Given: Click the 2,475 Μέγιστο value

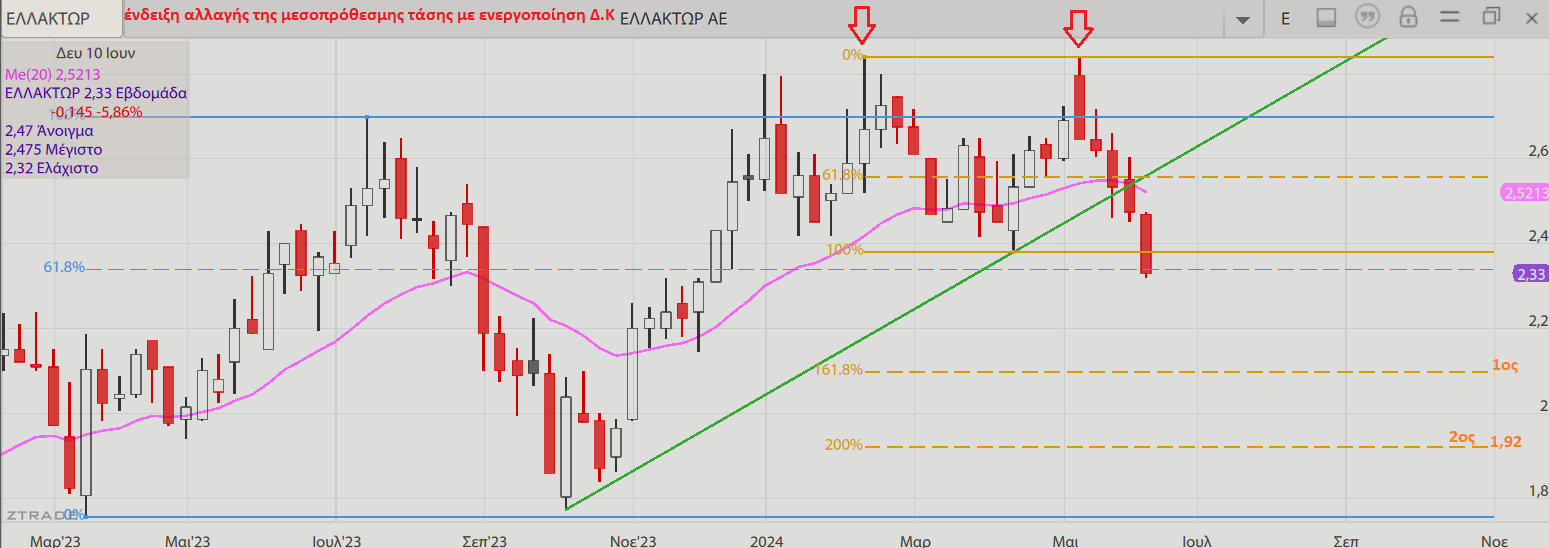Looking at the screenshot, I should tap(53, 149).
